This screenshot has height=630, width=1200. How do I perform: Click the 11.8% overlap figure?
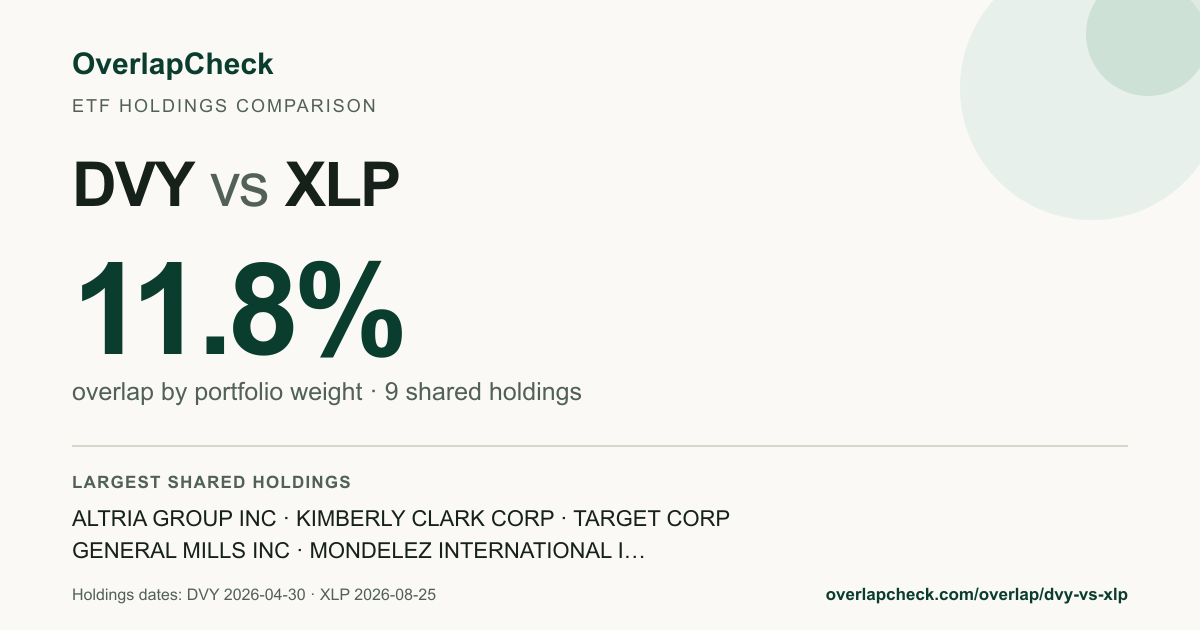click(x=239, y=310)
